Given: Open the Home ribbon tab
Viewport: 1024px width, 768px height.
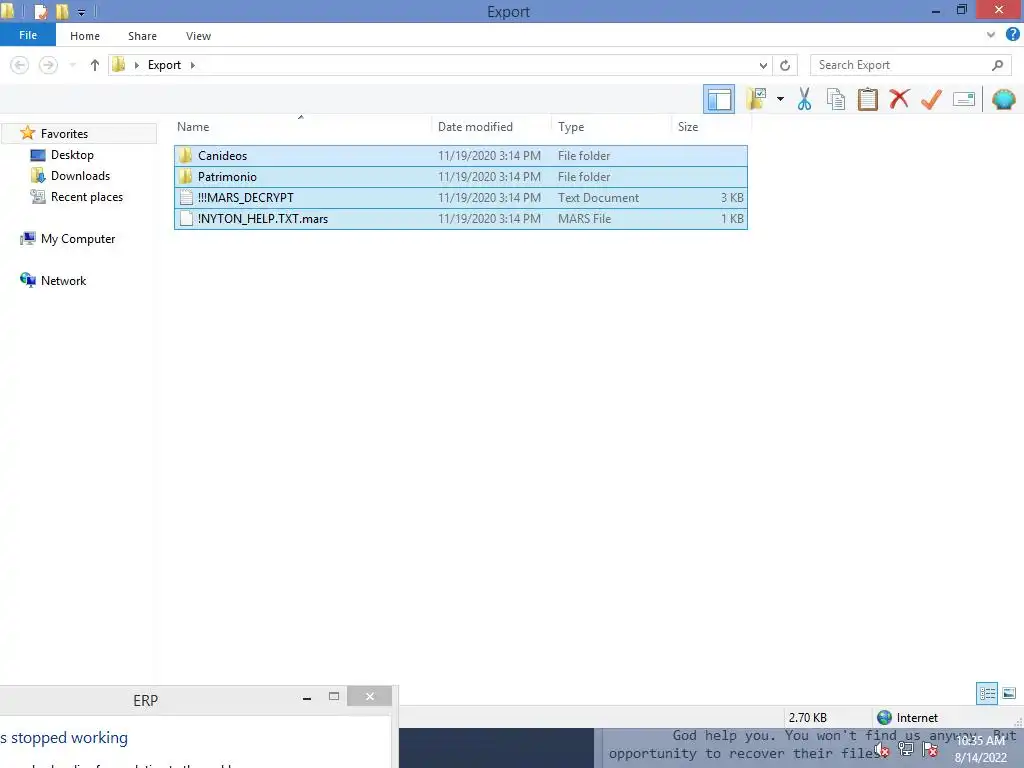Looking at the screenshot, I should [85, 36].
